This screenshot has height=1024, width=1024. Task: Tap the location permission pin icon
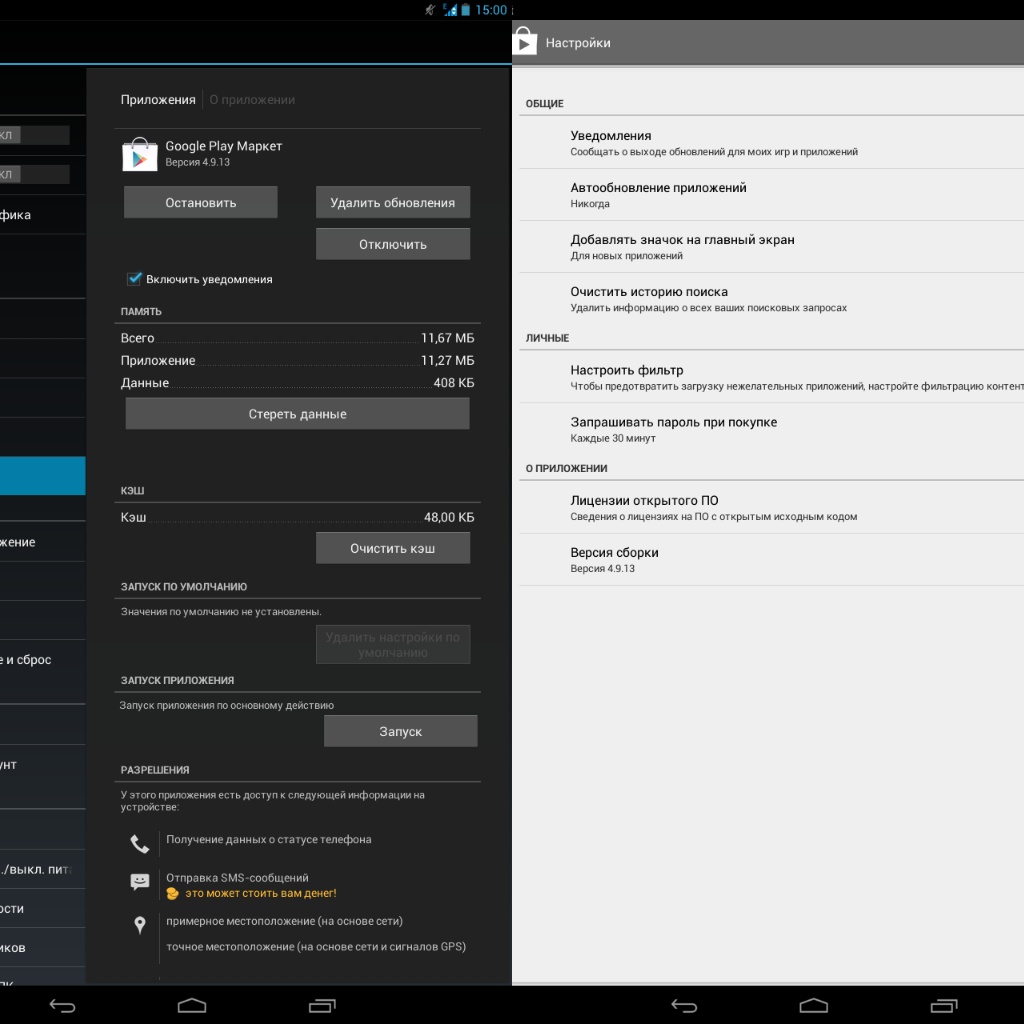click(x=140, y=925)
